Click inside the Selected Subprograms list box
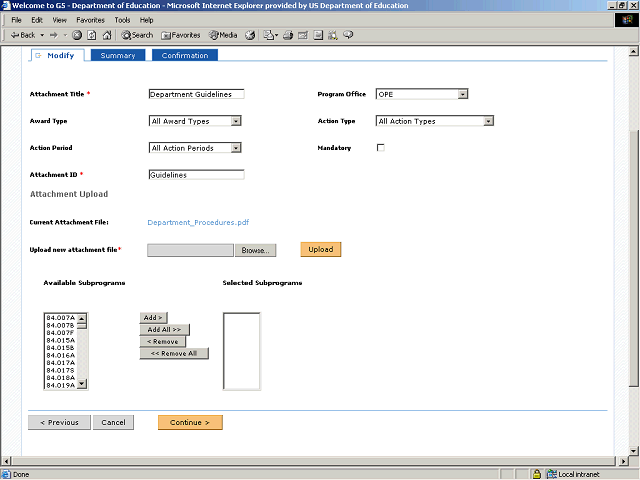This screenshot has height=480, width=640. [x=242, y=351]
